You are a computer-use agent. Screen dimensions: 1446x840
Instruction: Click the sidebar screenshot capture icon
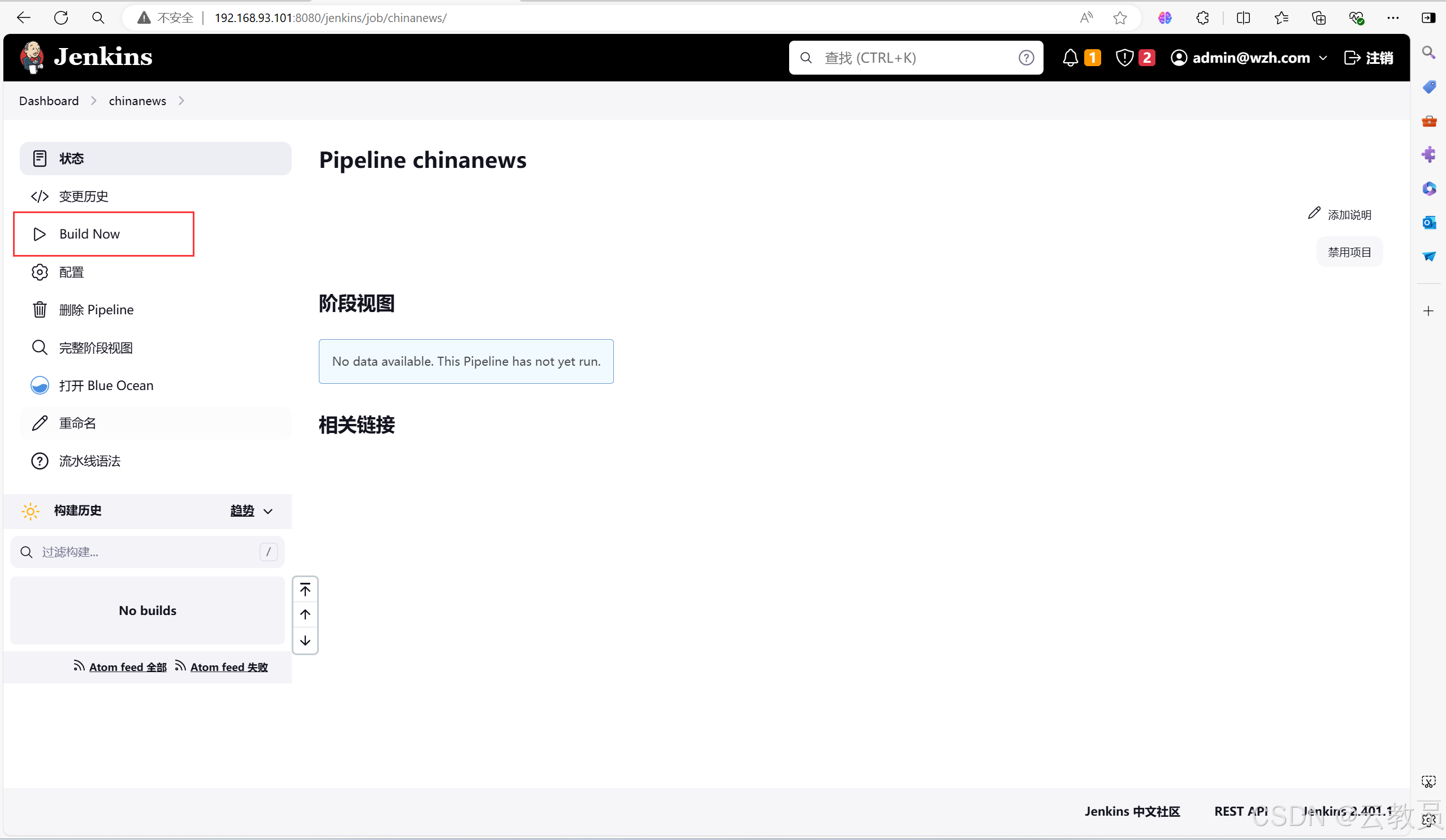click(1428, 782)
